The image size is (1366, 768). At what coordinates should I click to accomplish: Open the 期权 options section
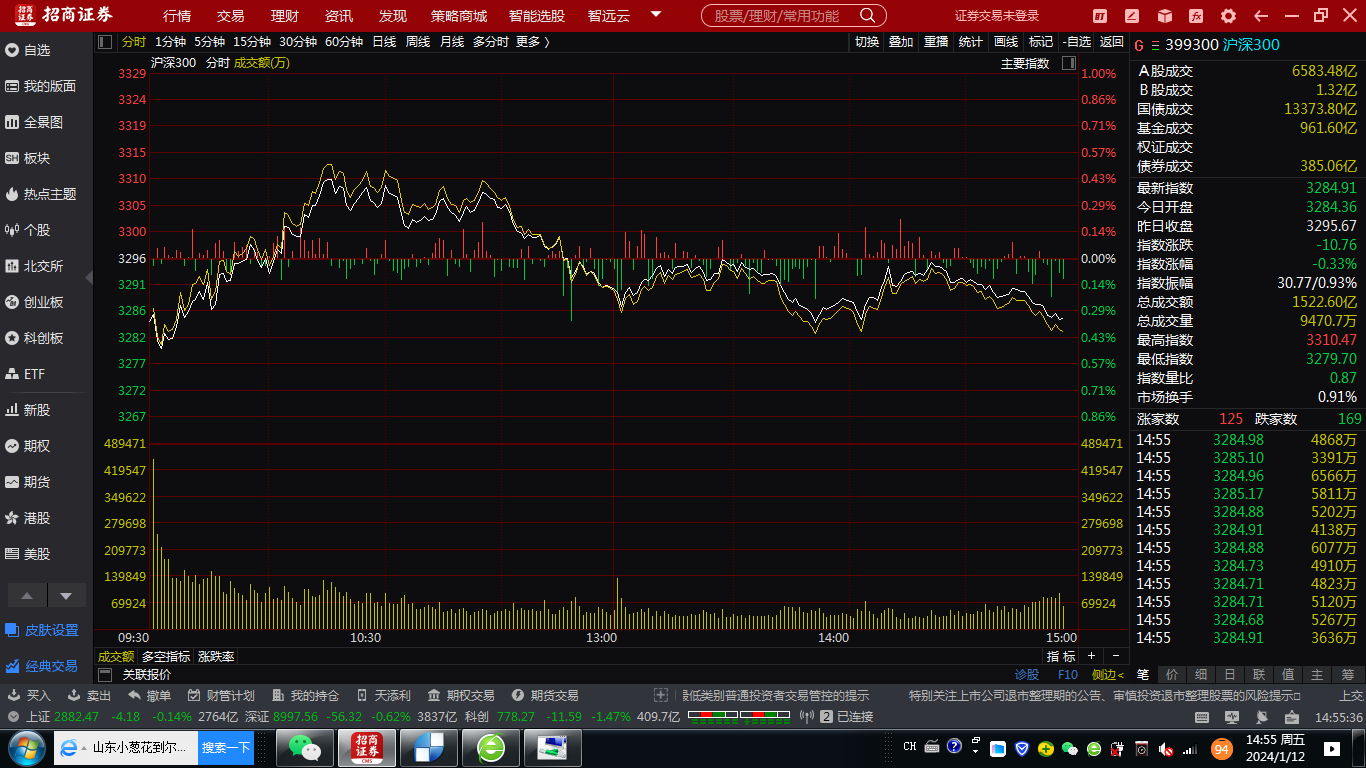click(28, 446)
